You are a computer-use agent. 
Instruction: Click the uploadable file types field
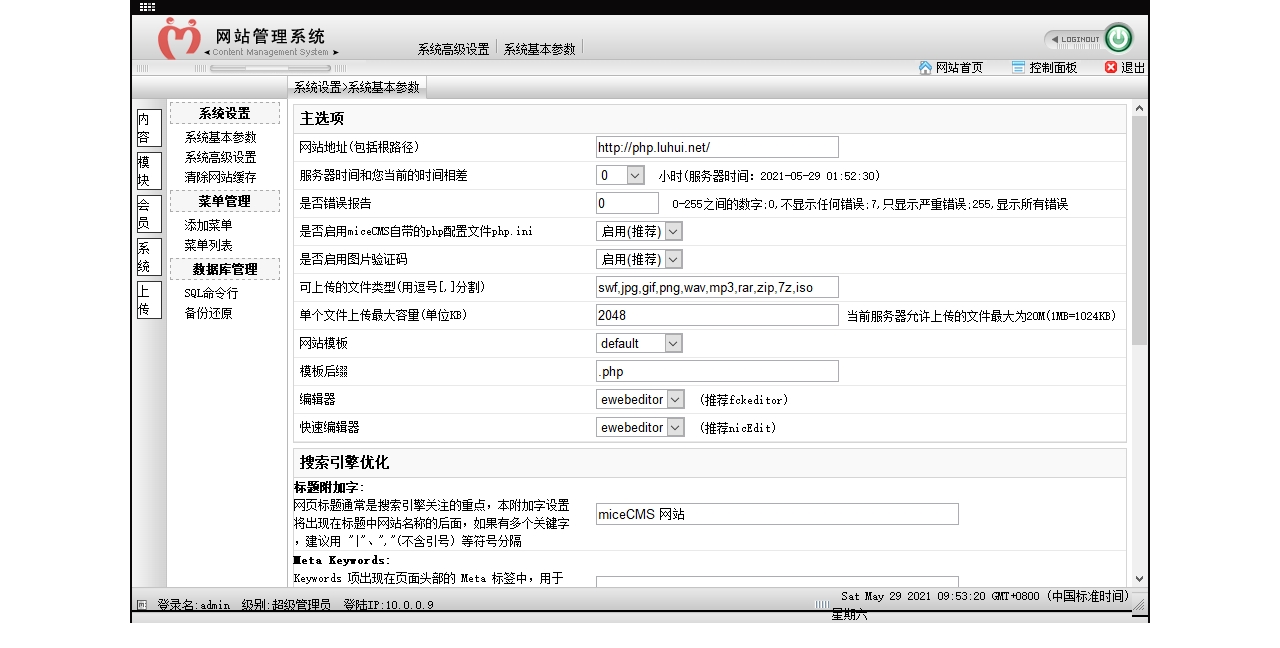[x=717, y=287]
